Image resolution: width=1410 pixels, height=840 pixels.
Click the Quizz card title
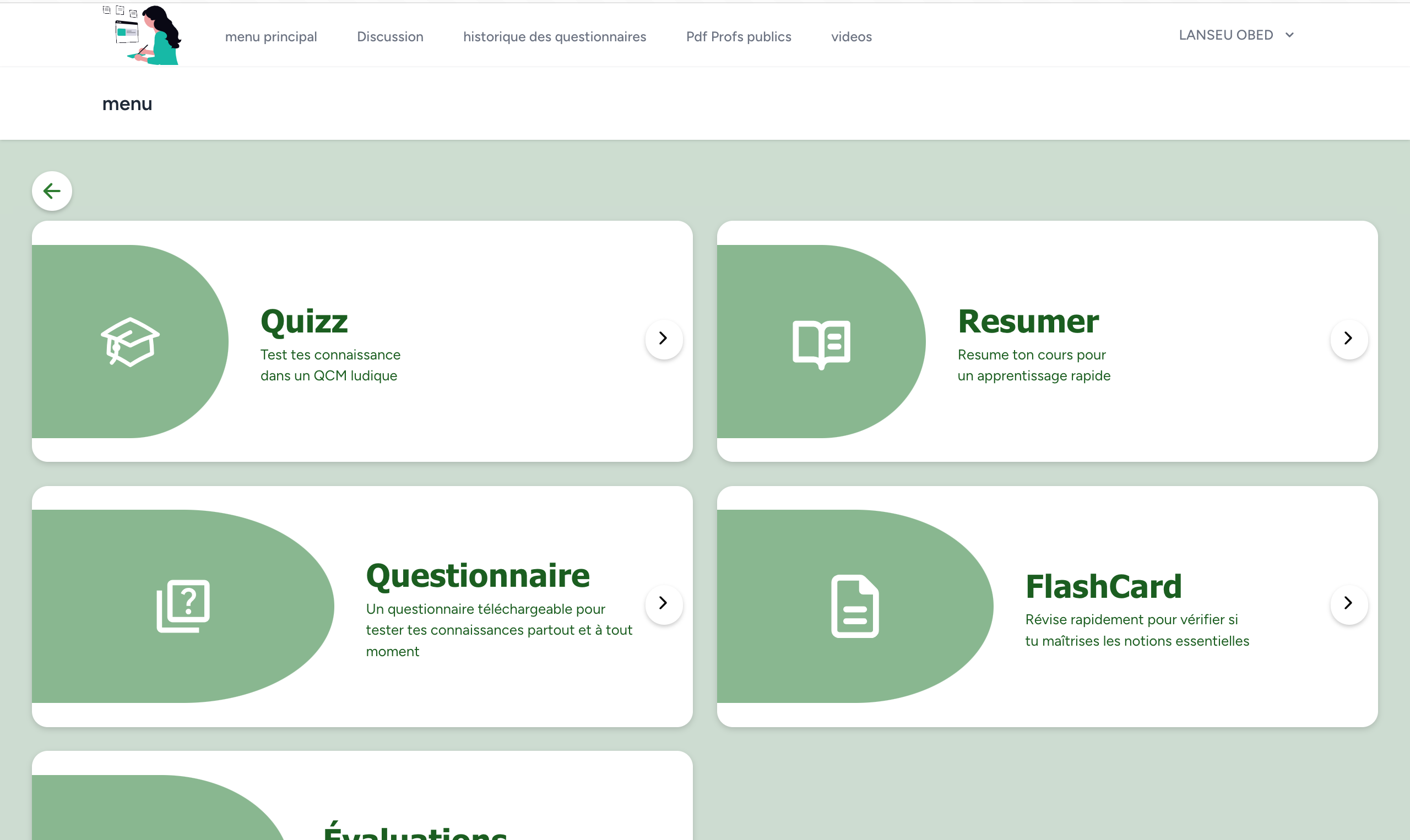(x=304, y=321)
